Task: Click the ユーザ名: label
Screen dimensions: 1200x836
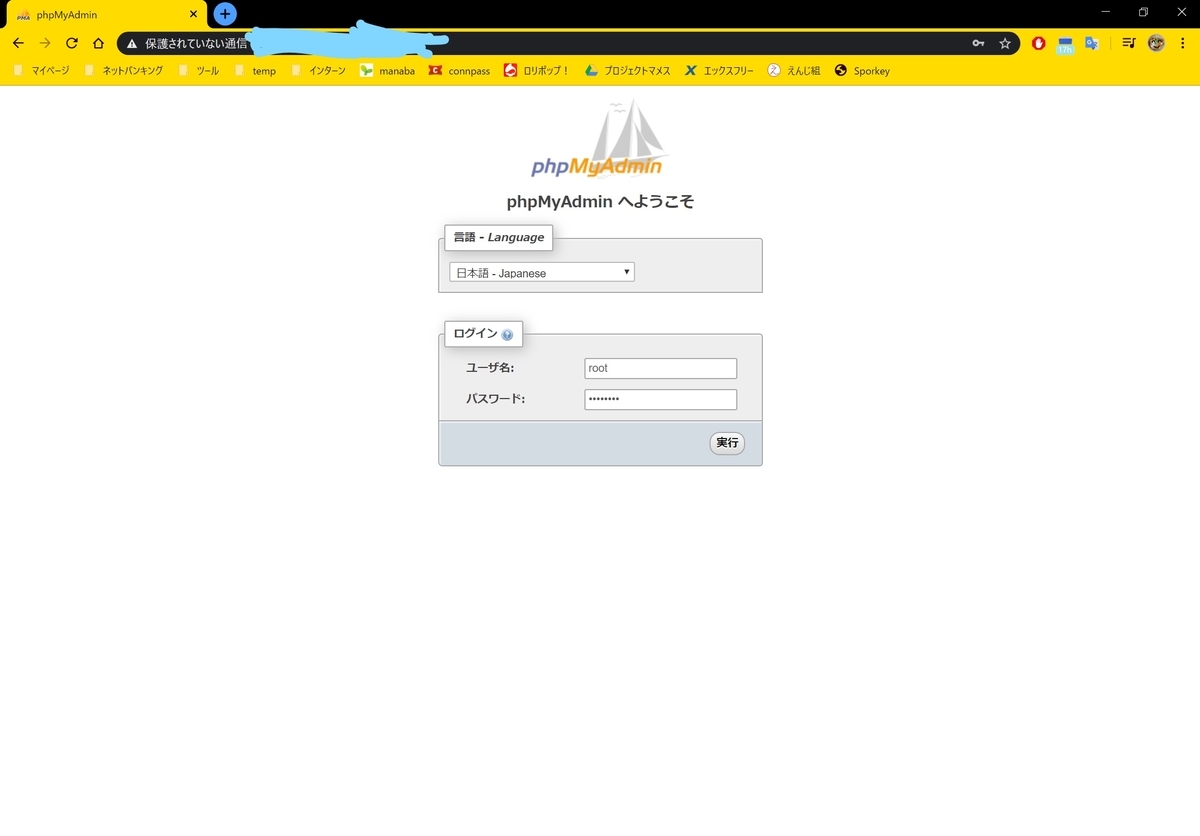Action: pyautogui.click(x=490, y=369)
